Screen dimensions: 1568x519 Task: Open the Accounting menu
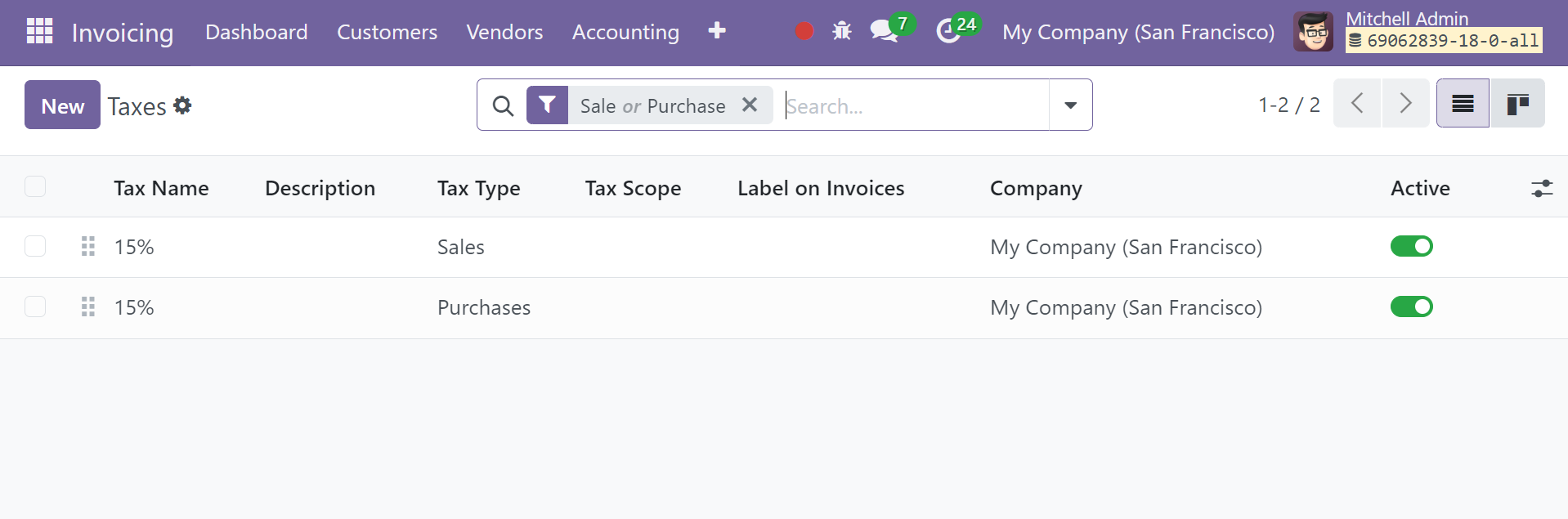(x=625, y=32)
